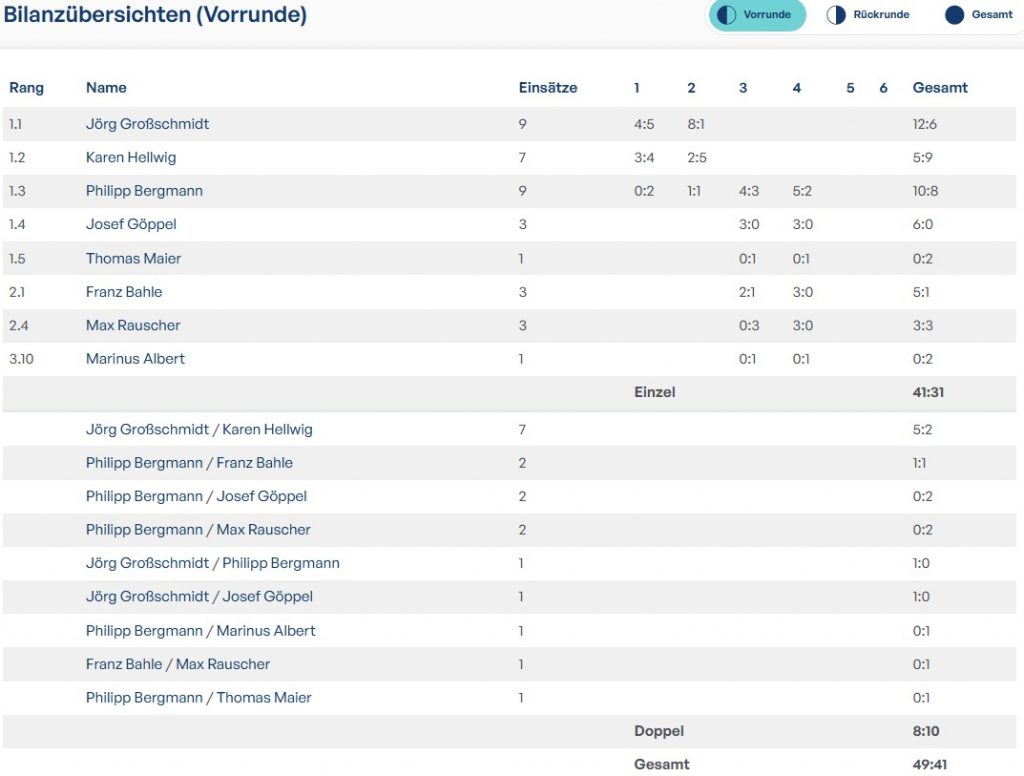Click the Einsätze column header
Viewport: 1024px width, 776px height.
(548, 88)
